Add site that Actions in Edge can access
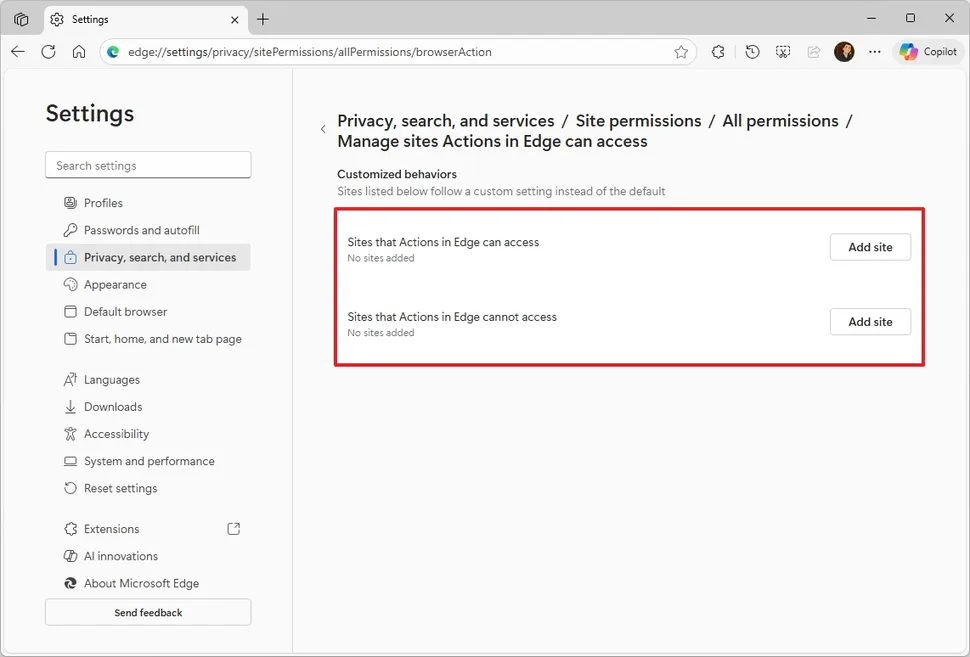 coord(869,247)
